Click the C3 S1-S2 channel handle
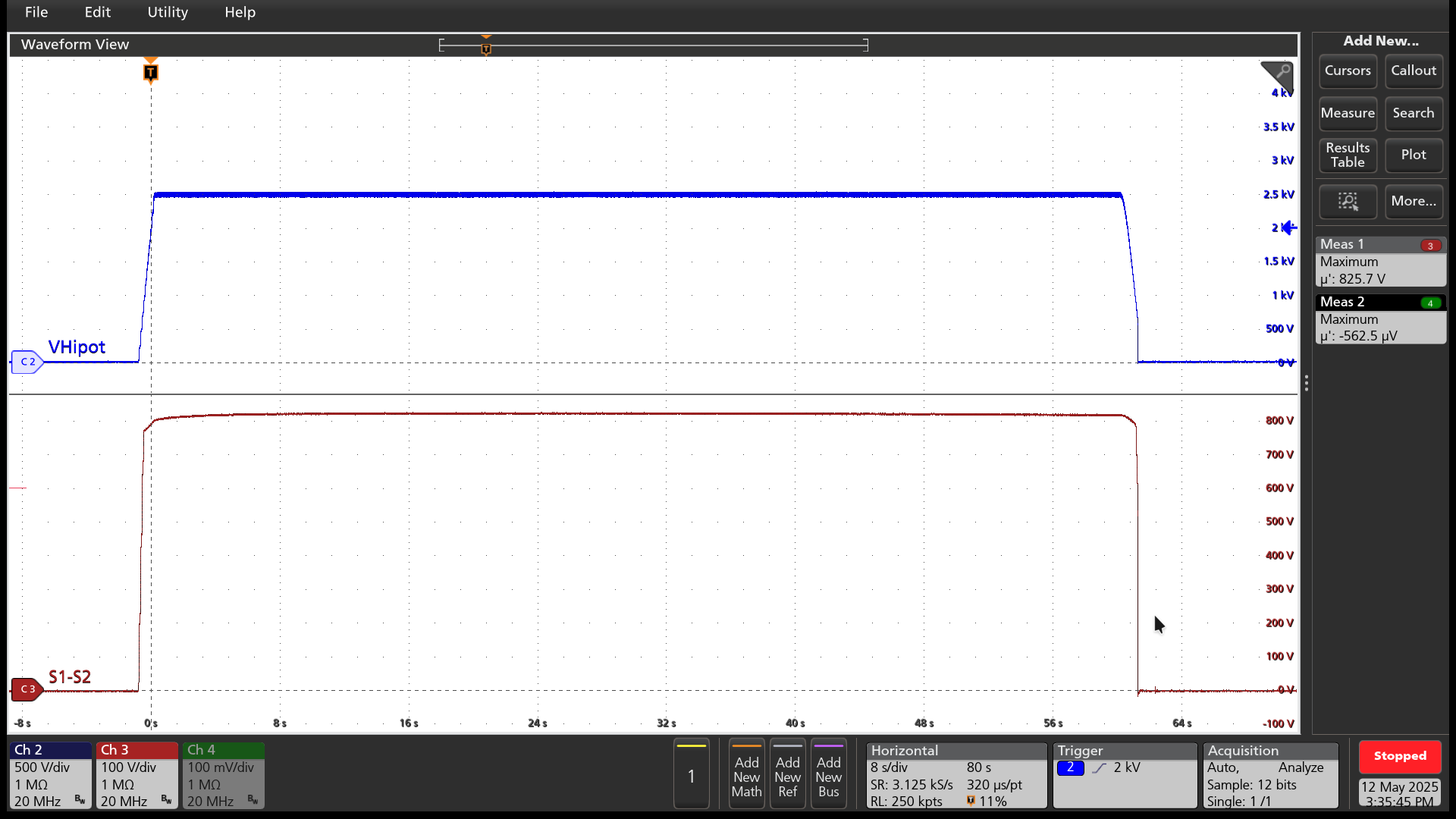This screenshot has height=819, width=1456. 27,689
